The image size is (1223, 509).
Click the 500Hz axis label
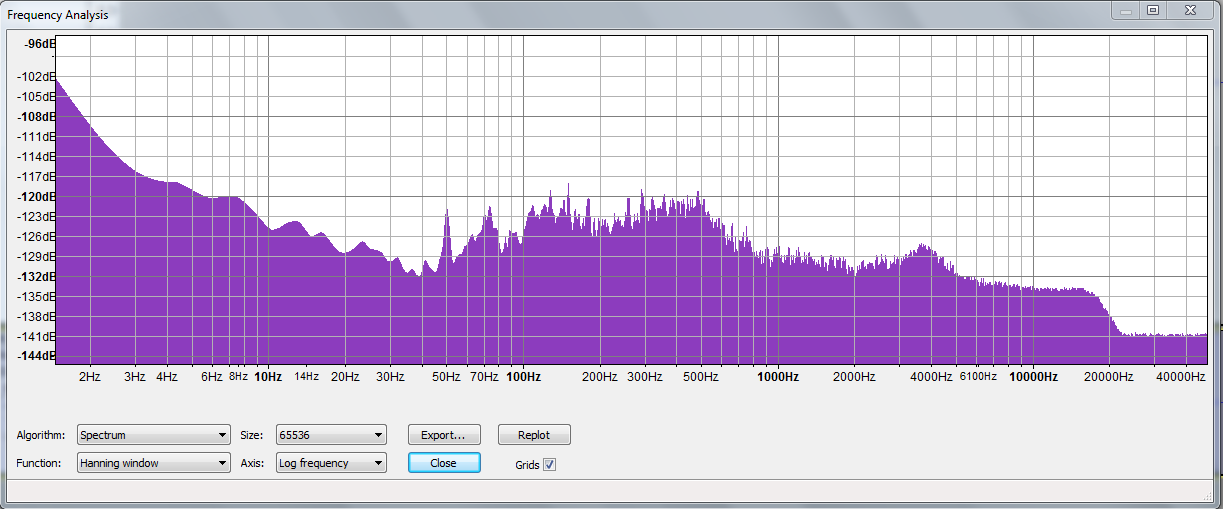point(701,377)
